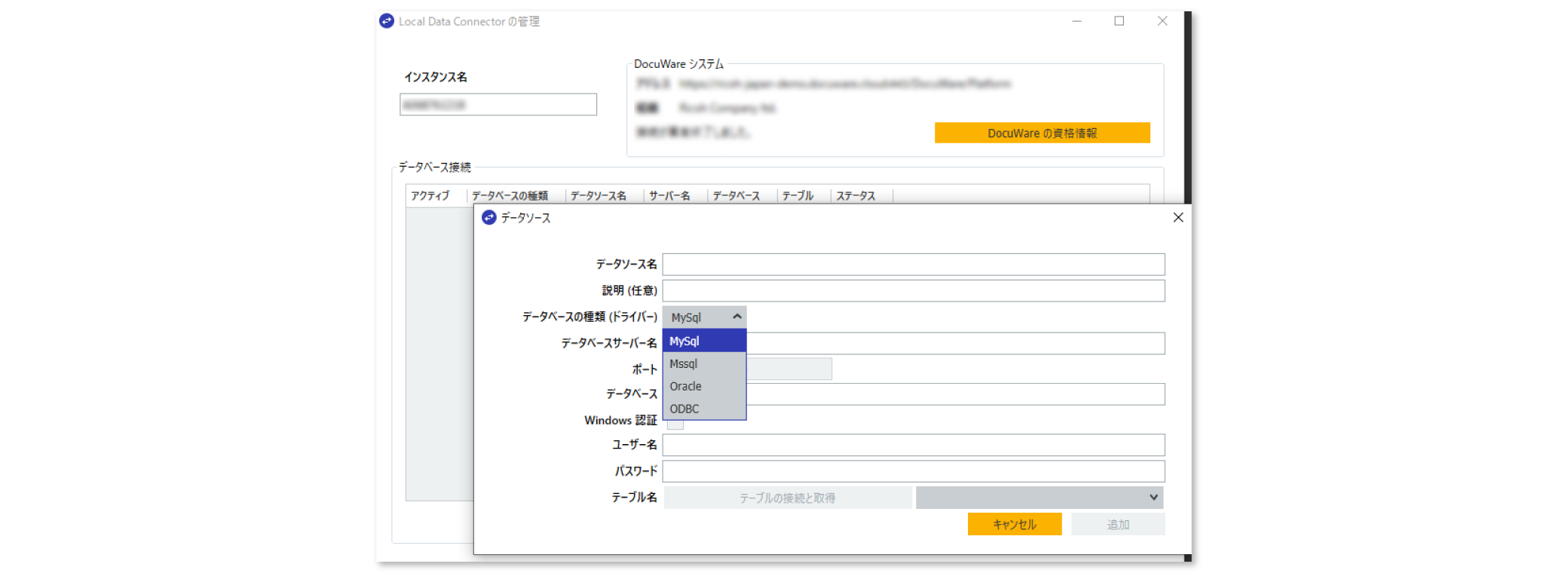Close the Local Data Connector management window
Screen dimensions: 1568x573
(x=1162, y=21)
